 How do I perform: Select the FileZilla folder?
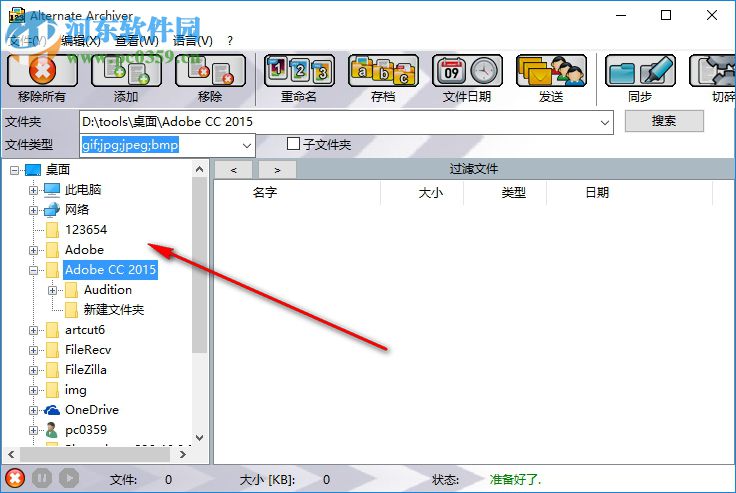click(86, 370)
